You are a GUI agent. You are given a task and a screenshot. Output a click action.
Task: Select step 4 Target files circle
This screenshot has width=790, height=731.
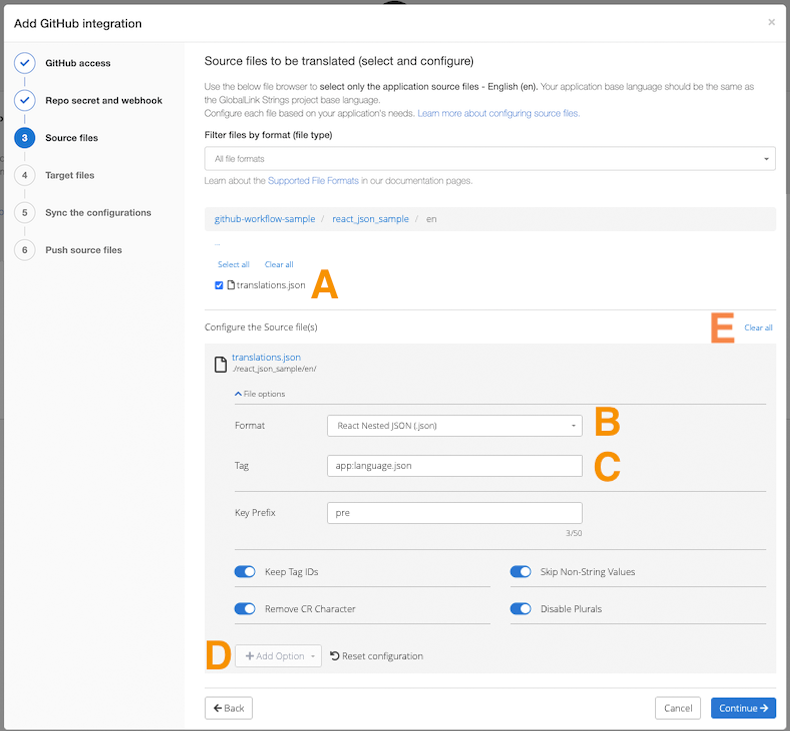click(25, 175)
